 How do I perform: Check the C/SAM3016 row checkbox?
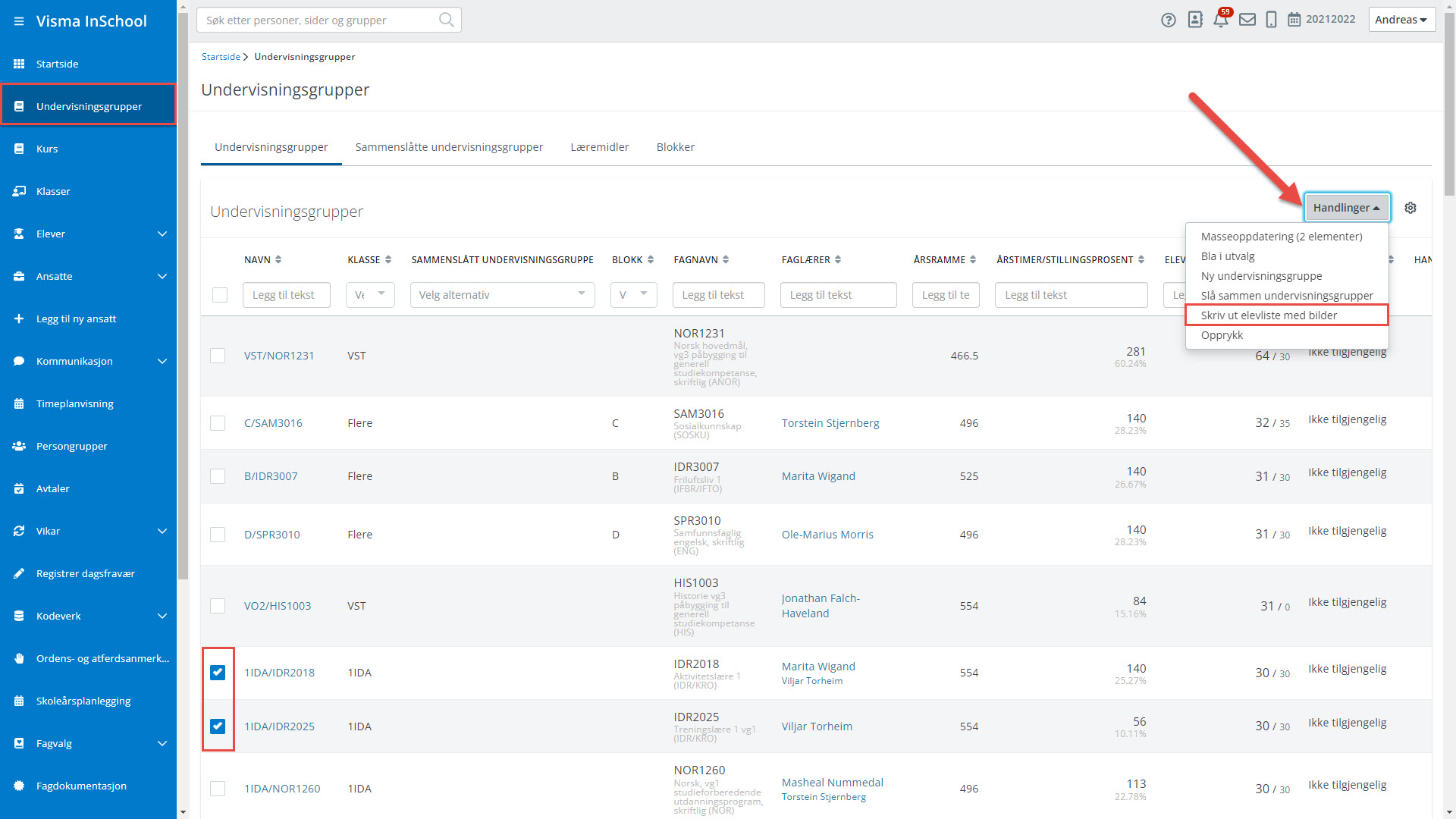[x=218, y=423]
